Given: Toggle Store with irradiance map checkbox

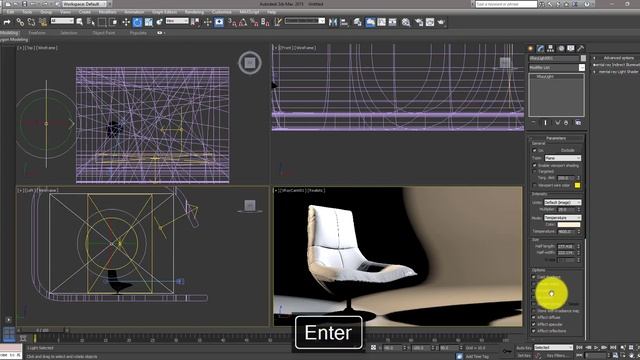Looking at the screenshot, I should [534, 311].
